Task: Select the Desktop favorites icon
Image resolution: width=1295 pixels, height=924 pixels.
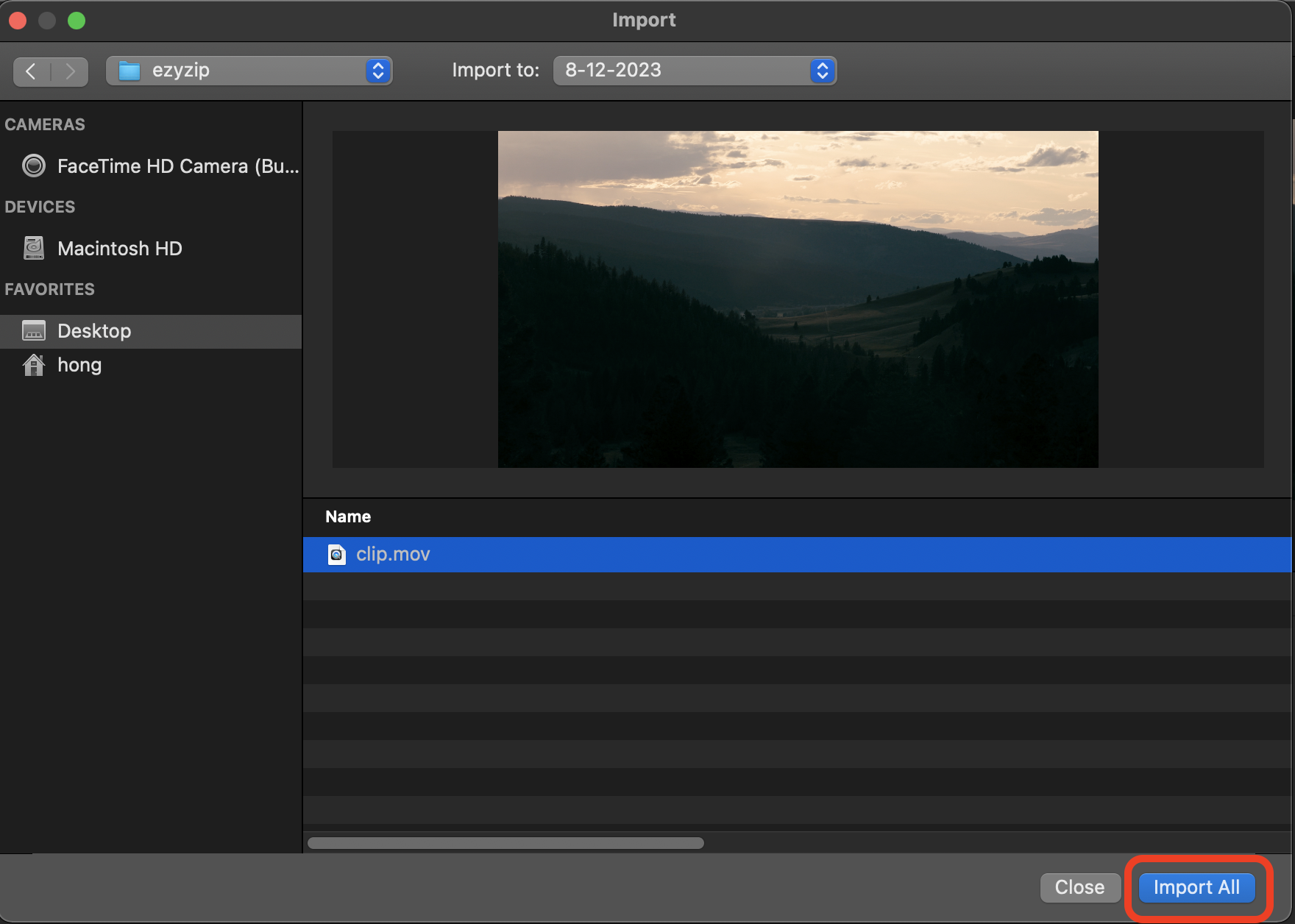Action: point(33,331)
